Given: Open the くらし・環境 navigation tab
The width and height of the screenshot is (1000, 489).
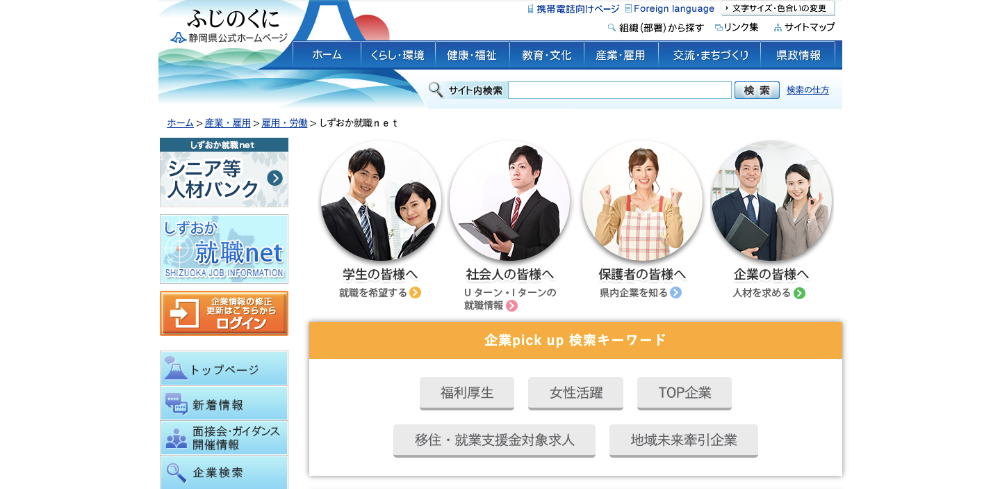Looking at the screenshot, I should point(397,55).
